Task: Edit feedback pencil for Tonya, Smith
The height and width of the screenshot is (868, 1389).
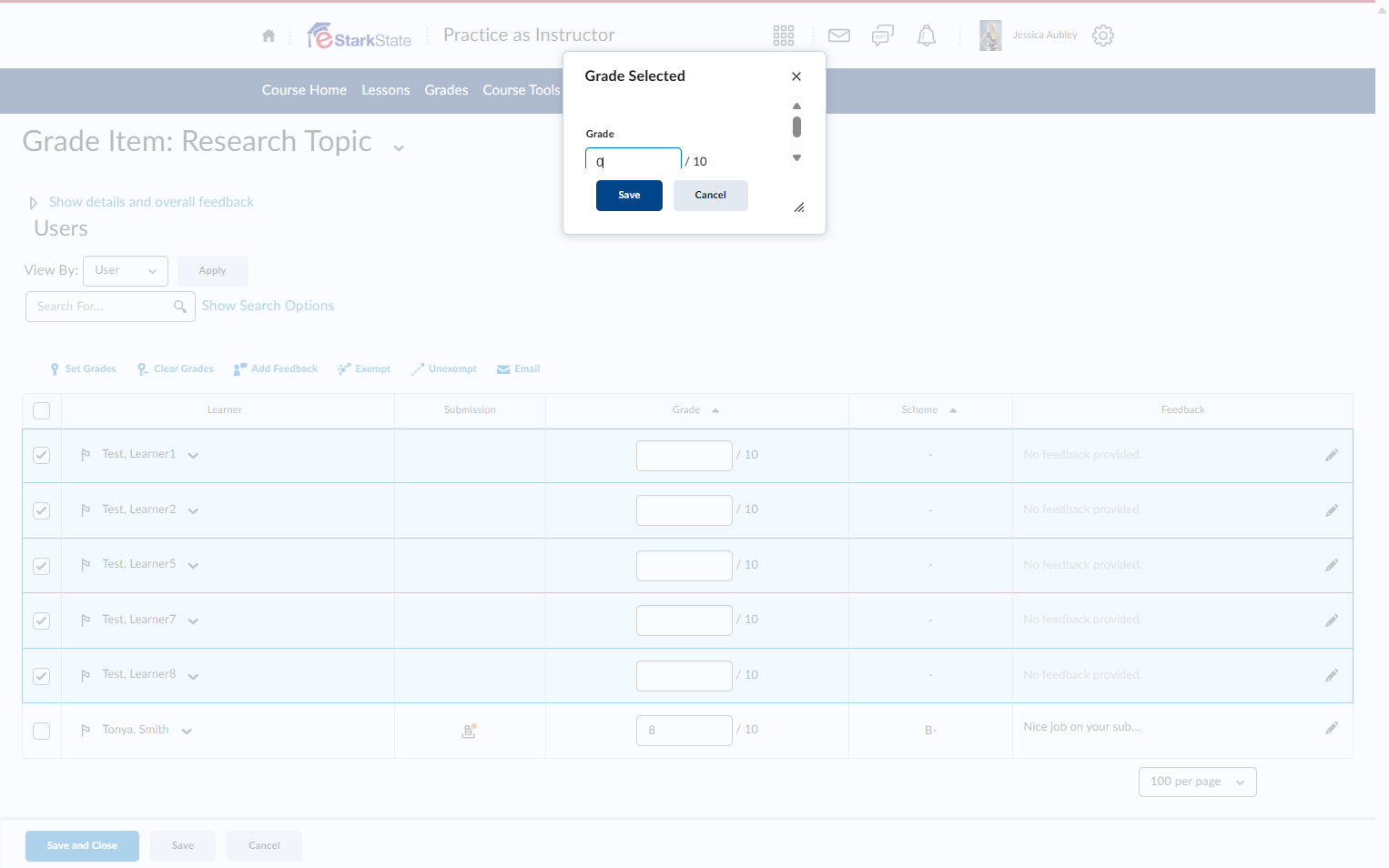Action: 1332,728
